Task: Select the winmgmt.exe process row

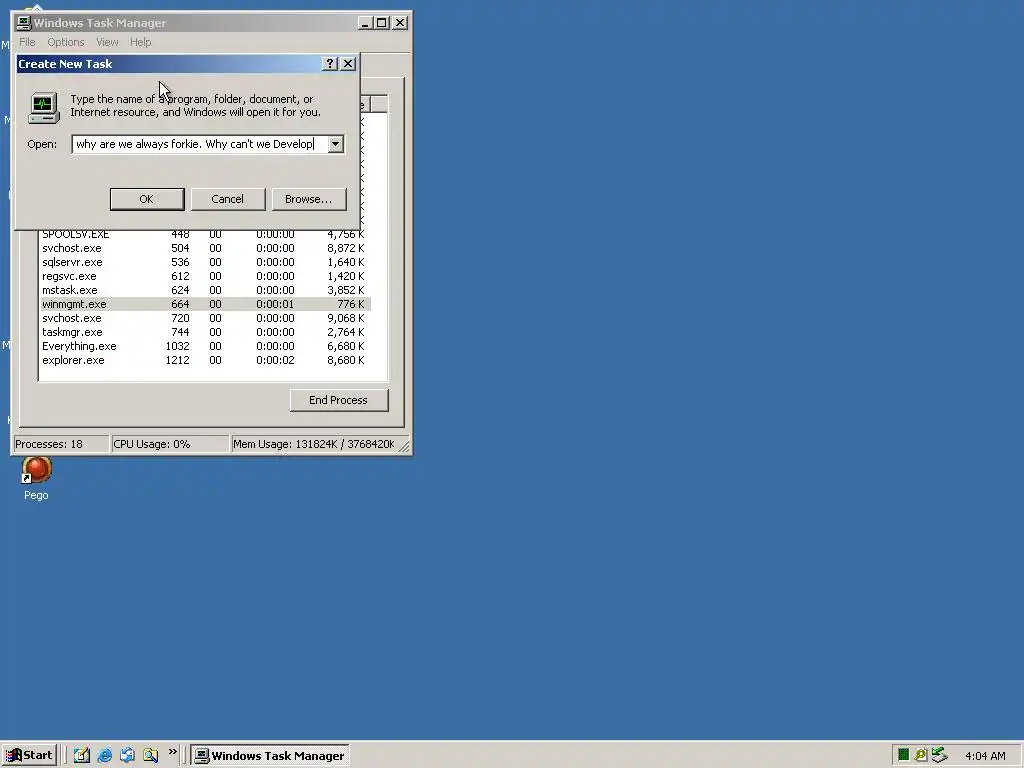Action: click(205, 304)
